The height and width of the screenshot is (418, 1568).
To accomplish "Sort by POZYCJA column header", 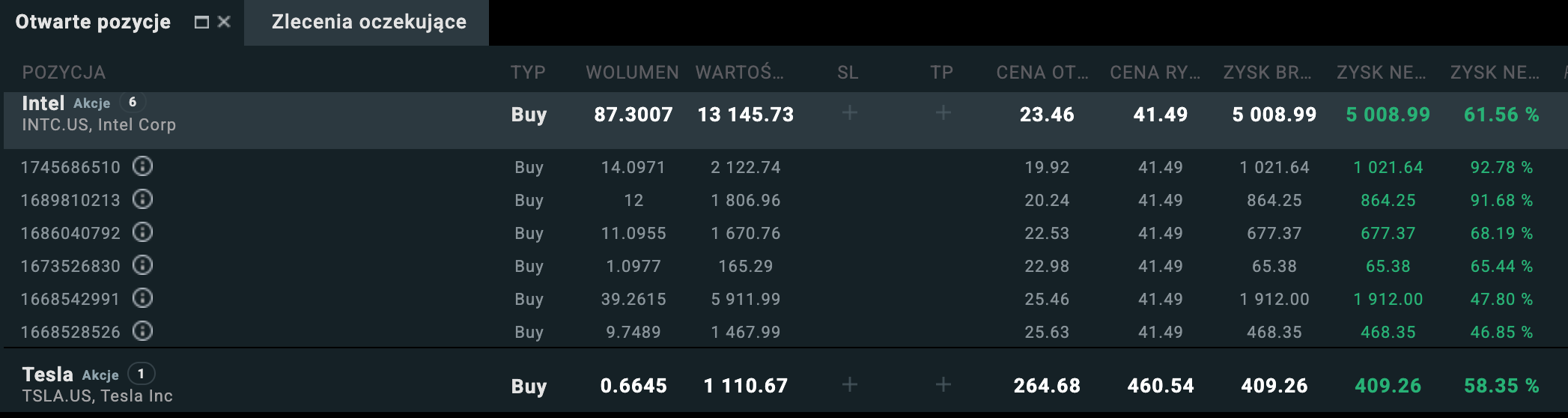I will (64, 73).
